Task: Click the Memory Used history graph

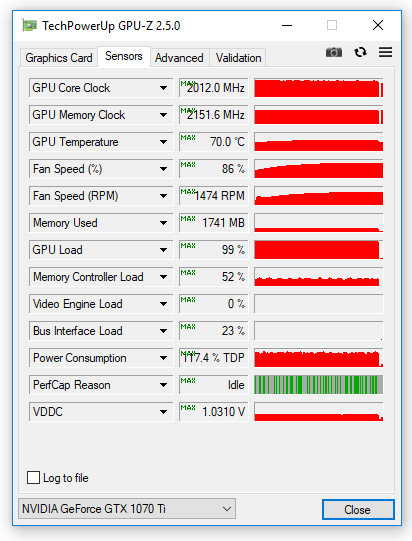Action: point(318,223)
